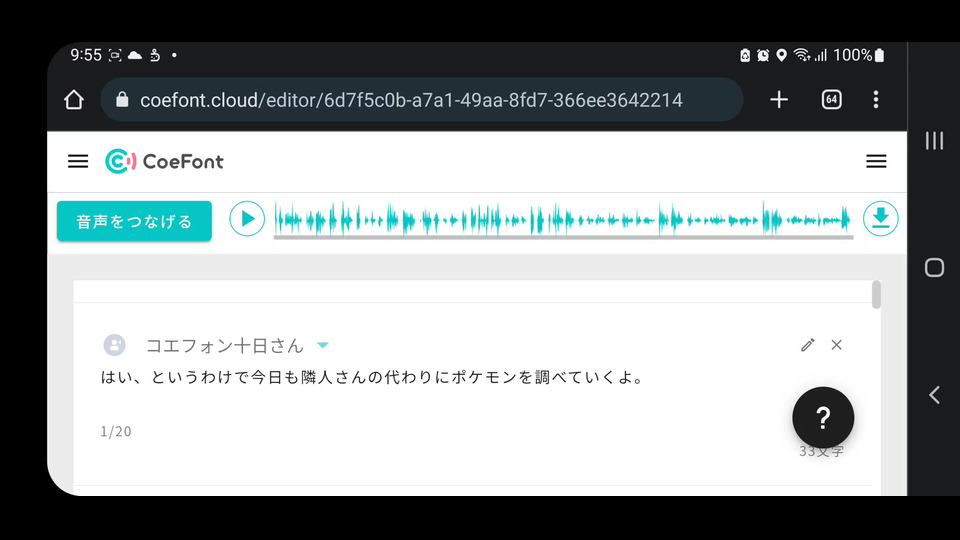960x540 pixels.
Task: Click the 1/20 counter text
Action: coord(116,432)
